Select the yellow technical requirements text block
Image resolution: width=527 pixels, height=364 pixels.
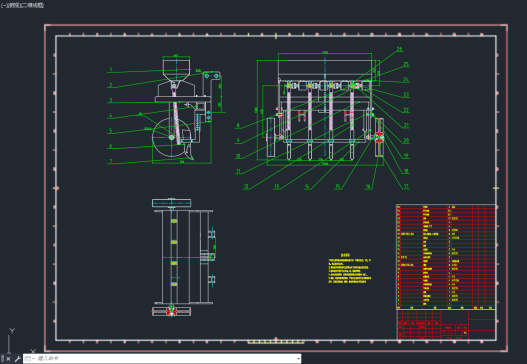350,269
